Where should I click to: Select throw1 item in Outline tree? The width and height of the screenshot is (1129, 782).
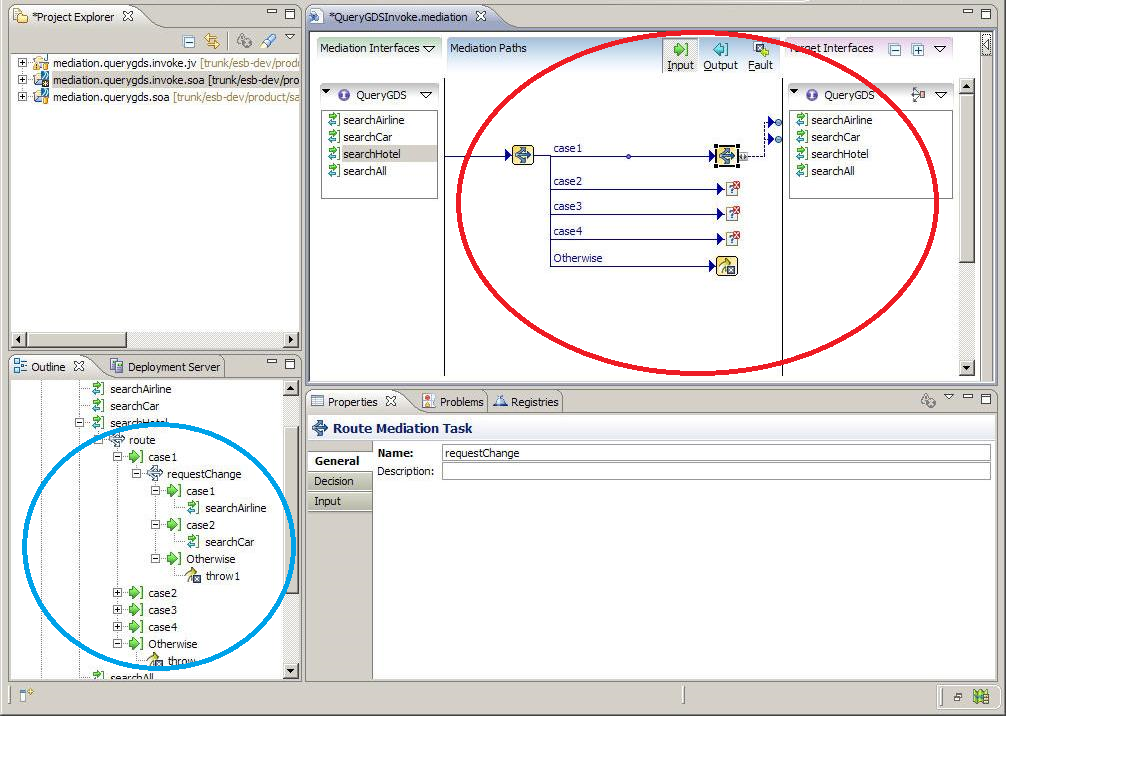point(222,576)
